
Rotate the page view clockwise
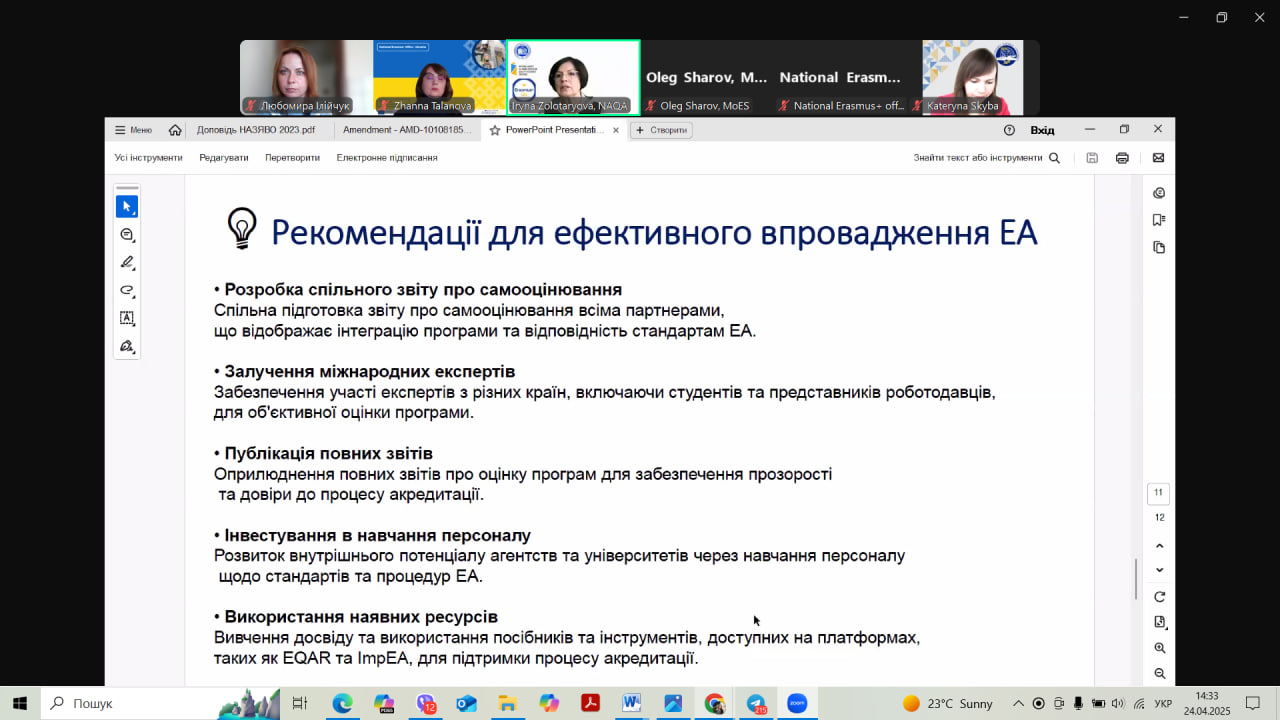(1159, 597)
